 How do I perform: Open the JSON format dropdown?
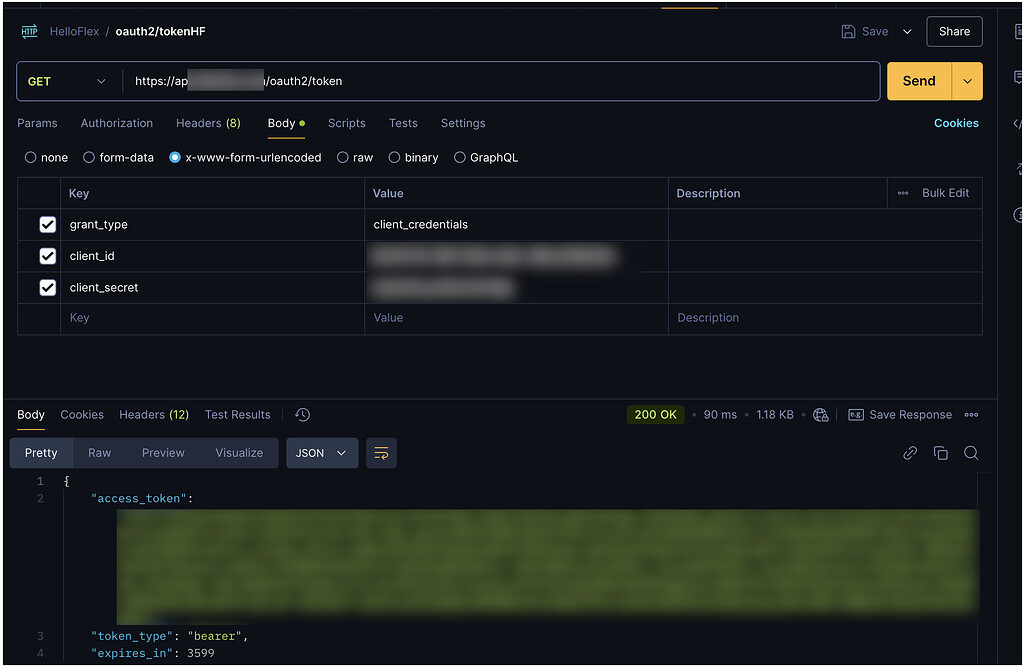click(x=321, y=452)
